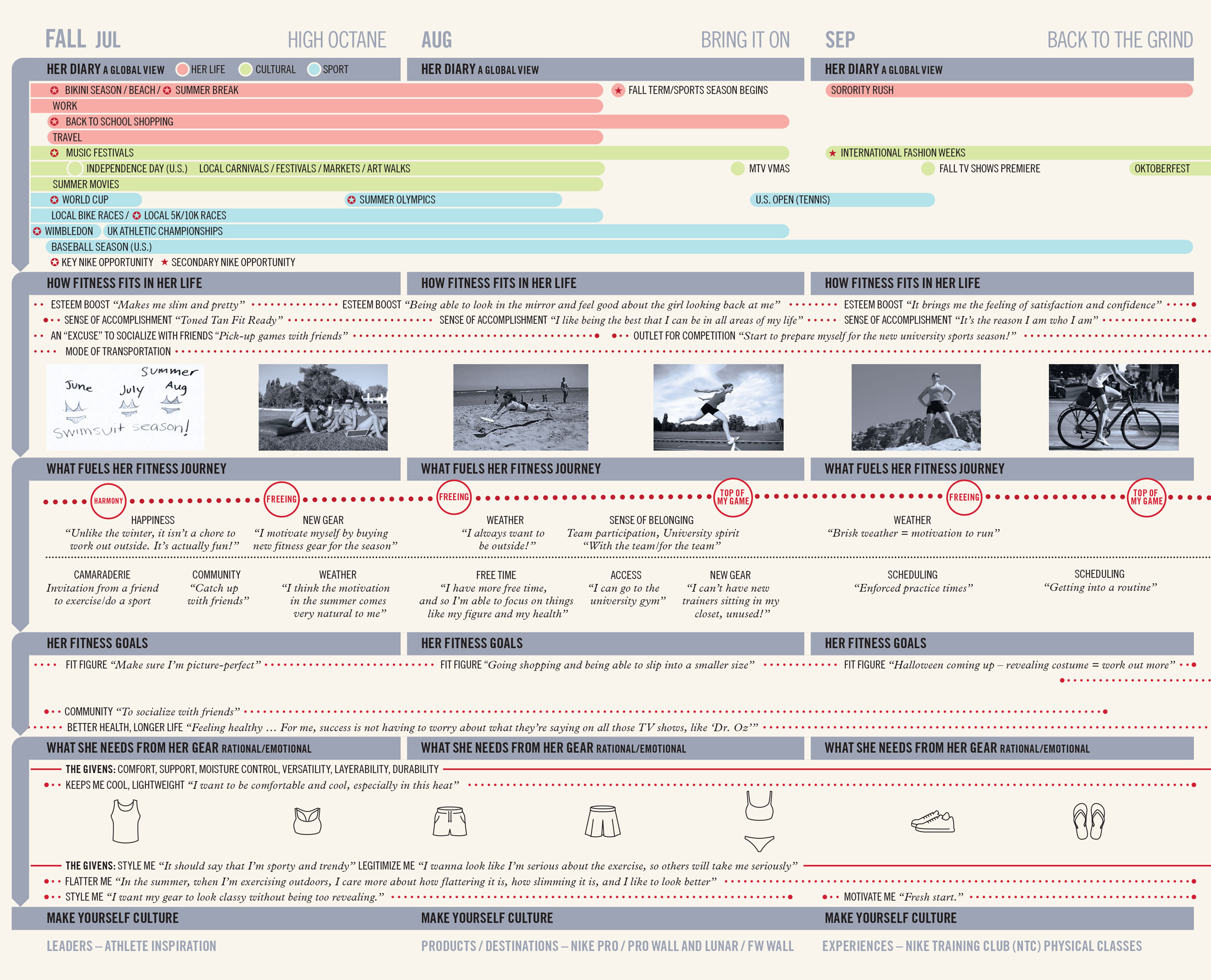The image size is (1211, 980).
Task: Click the HARMONY circle badge
Action: coord(109,501)
